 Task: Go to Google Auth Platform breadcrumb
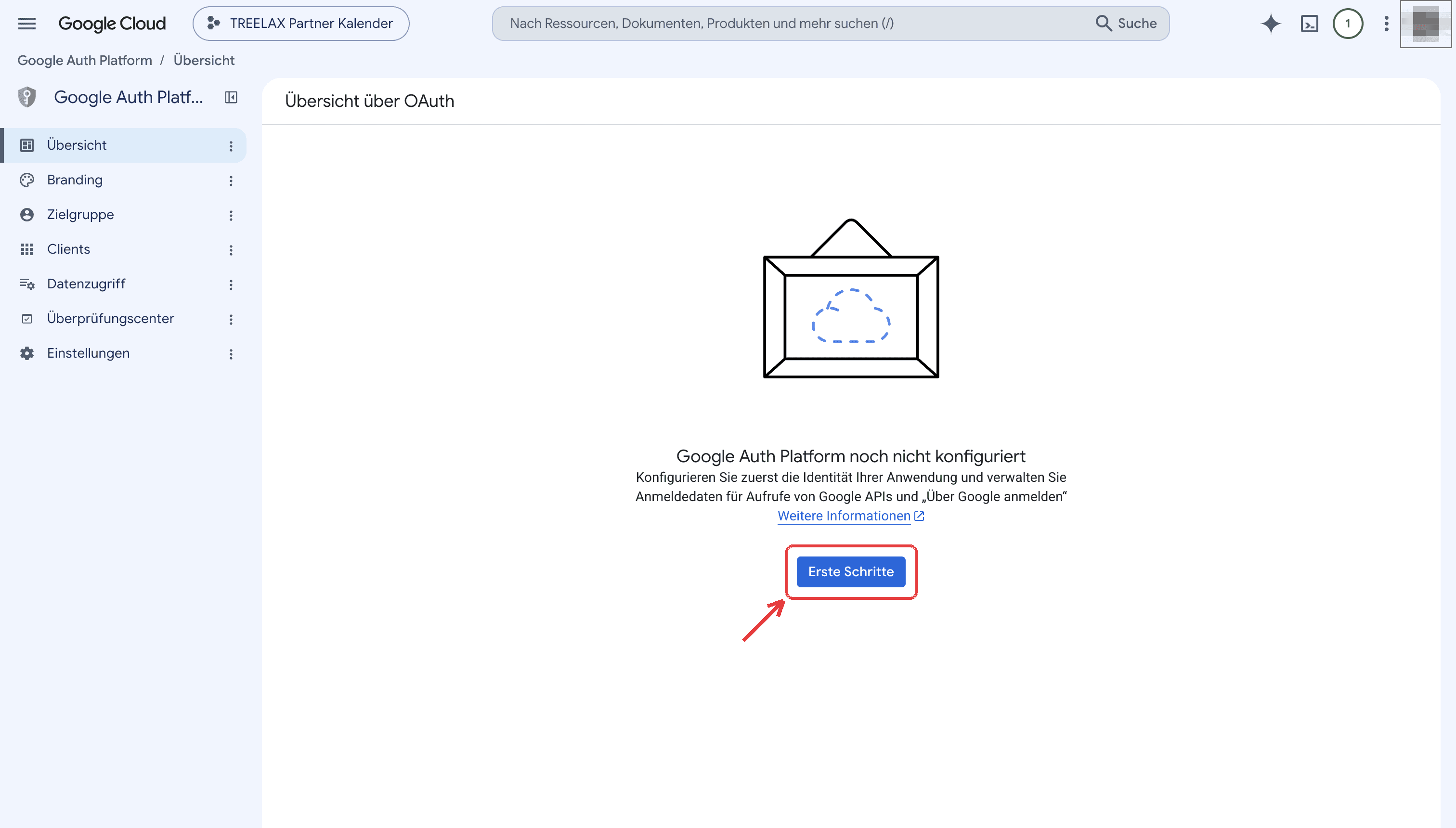(85, 60)
